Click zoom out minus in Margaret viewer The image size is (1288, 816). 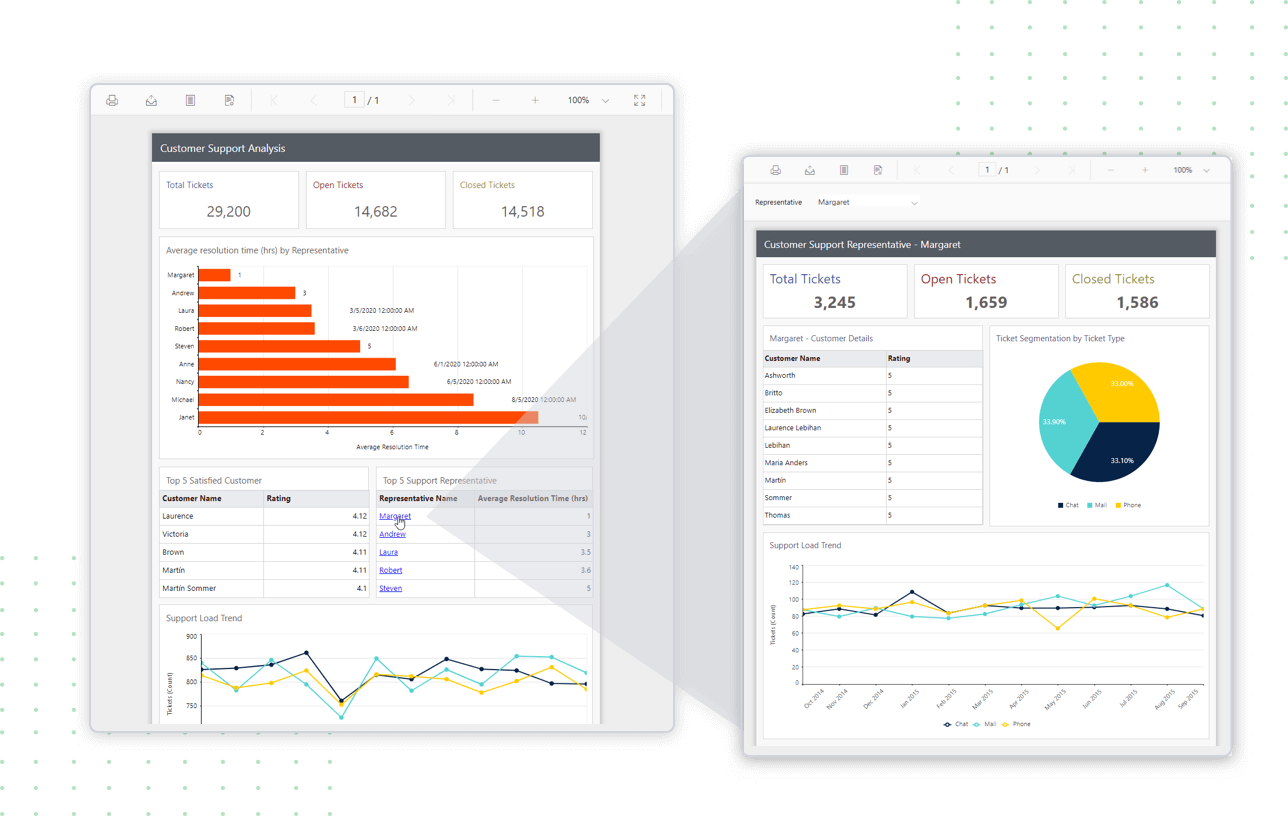tap(1111, 170)
